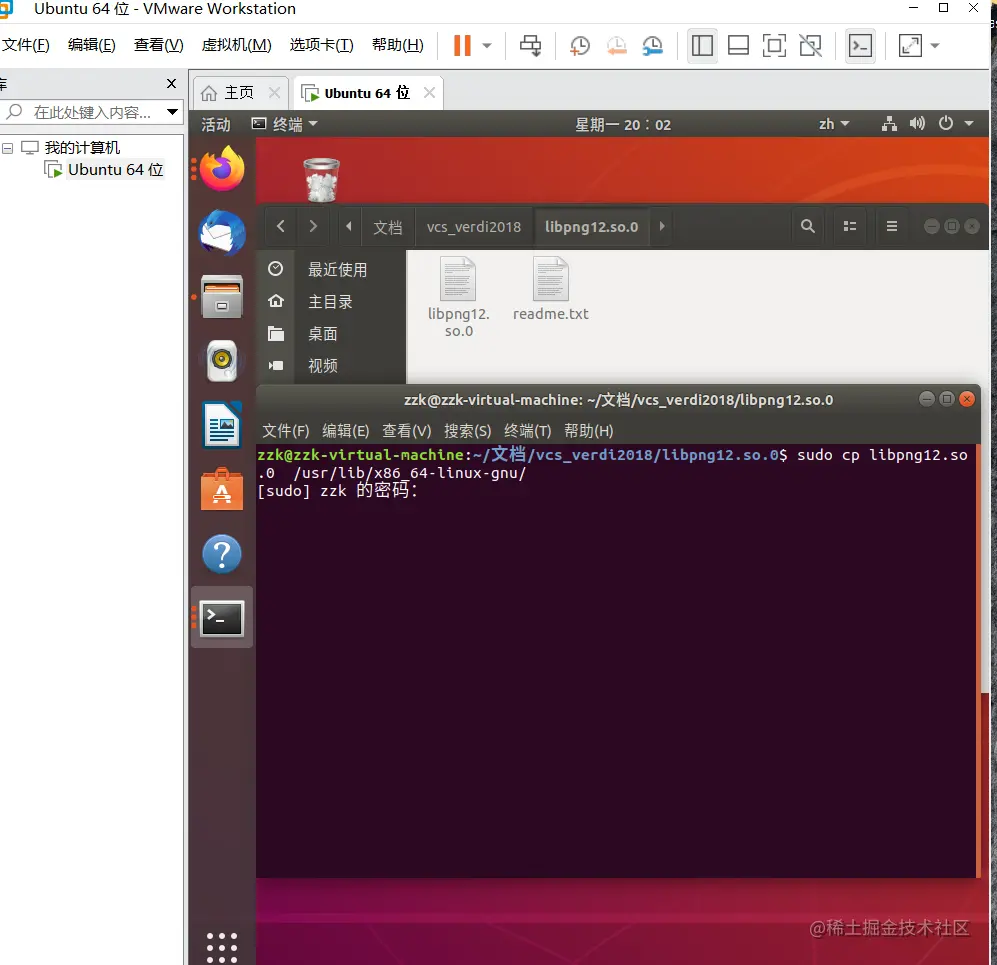997x965 pixels.
Task: Open the 终端 application menu in top bar
Action: (x=284, y=125)
